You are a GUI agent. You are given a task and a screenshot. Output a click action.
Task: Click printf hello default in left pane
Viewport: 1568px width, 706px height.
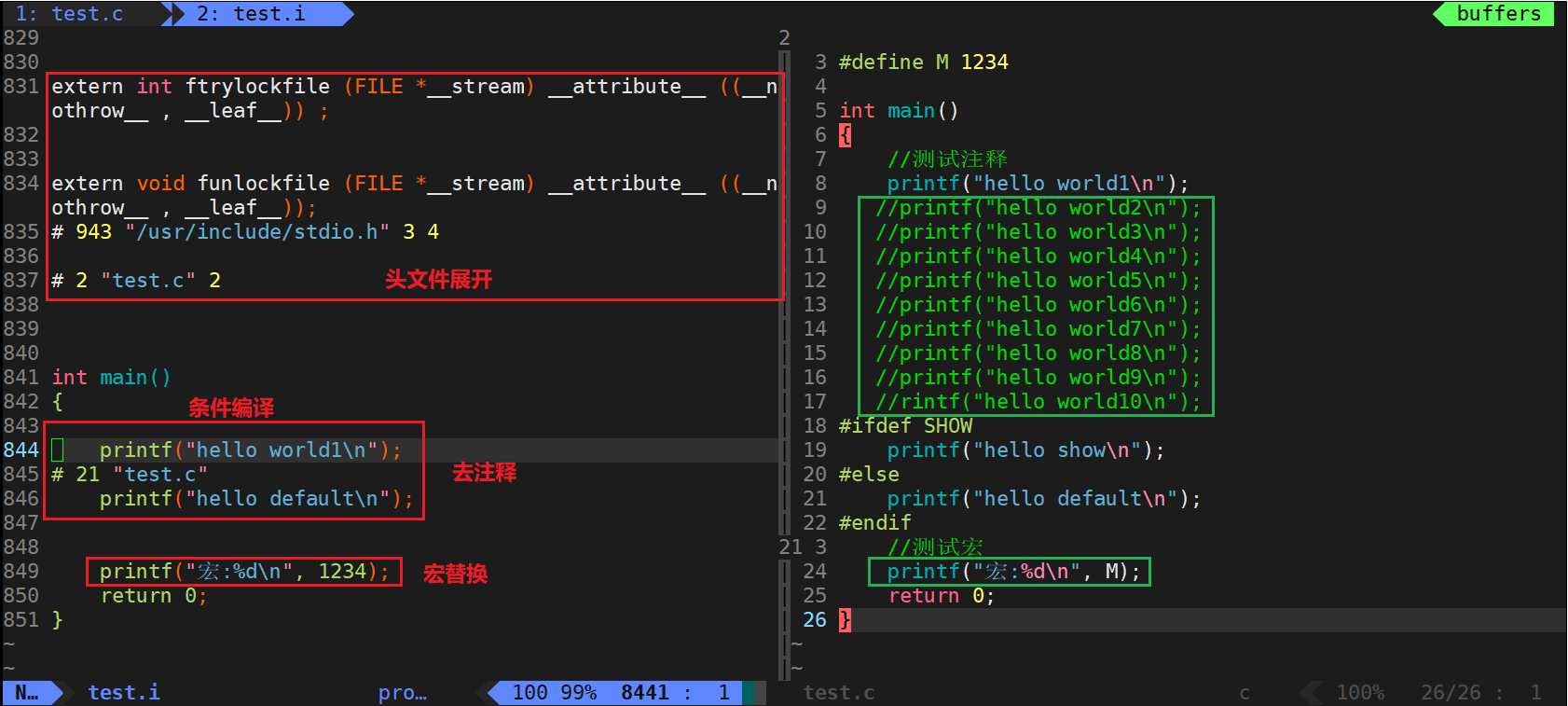[x=256, y=499]
